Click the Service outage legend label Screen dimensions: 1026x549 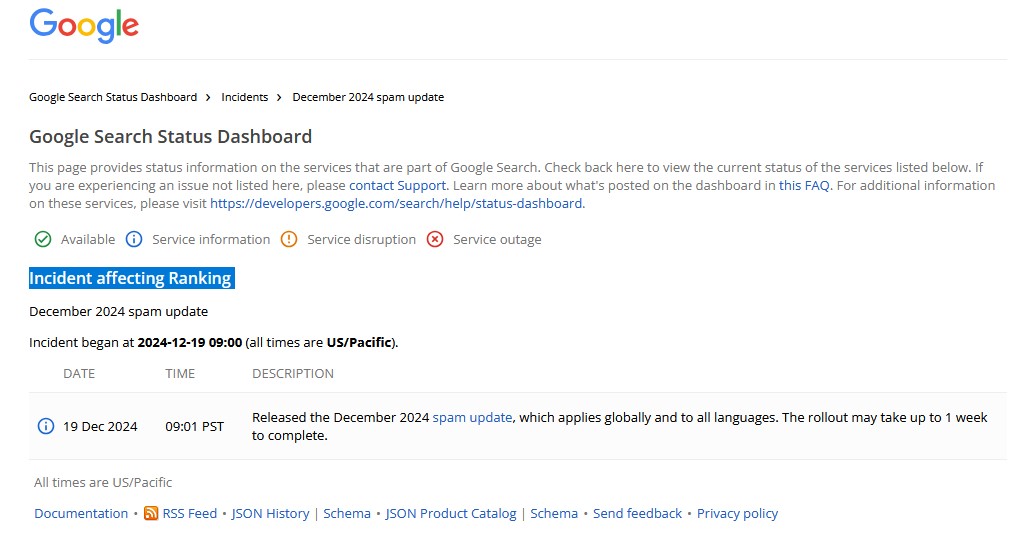(497, 239)
